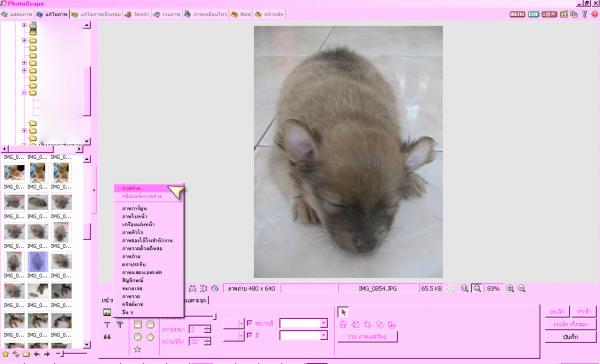
Task: Click the green photo insert icon
Action: [107, 312]
